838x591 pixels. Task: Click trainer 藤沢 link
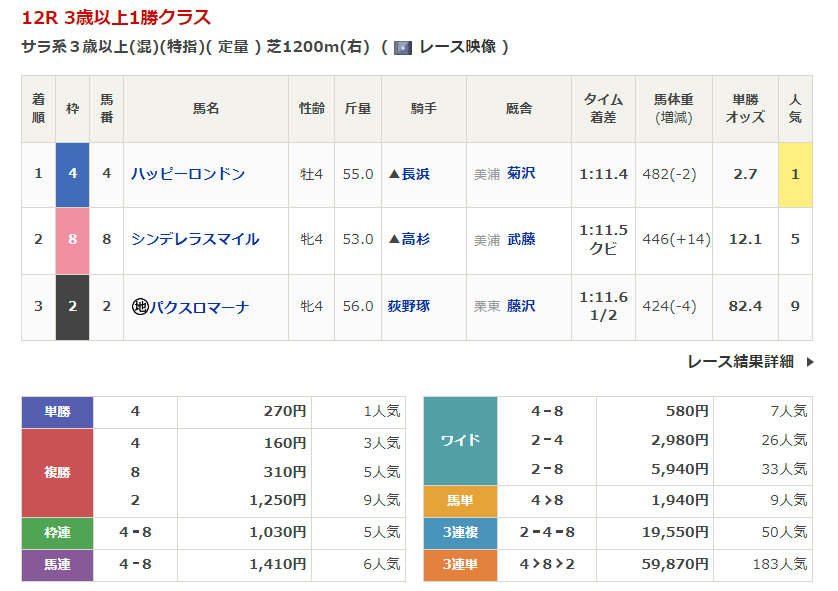[x=521, y=306]
